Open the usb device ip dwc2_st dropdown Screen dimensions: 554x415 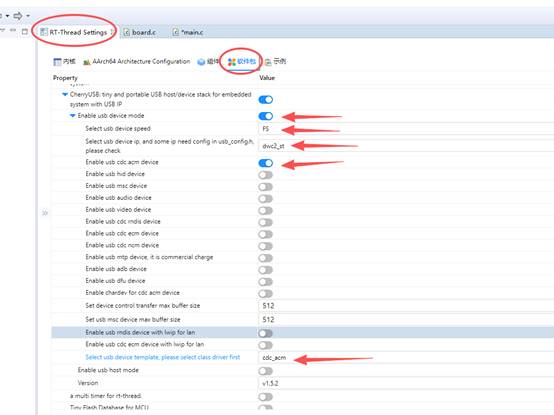[406, 146]
